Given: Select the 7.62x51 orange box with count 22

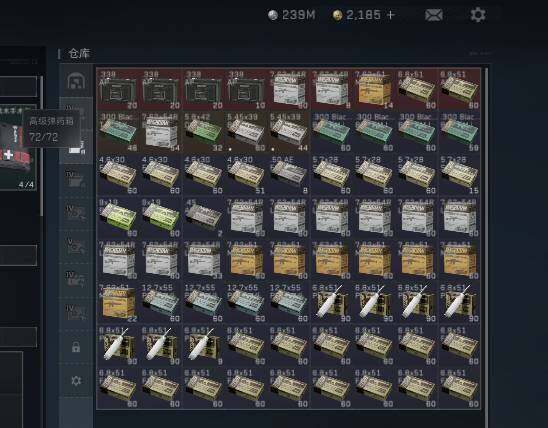Looking at the screenshot, I should click(x=118, y=303).
